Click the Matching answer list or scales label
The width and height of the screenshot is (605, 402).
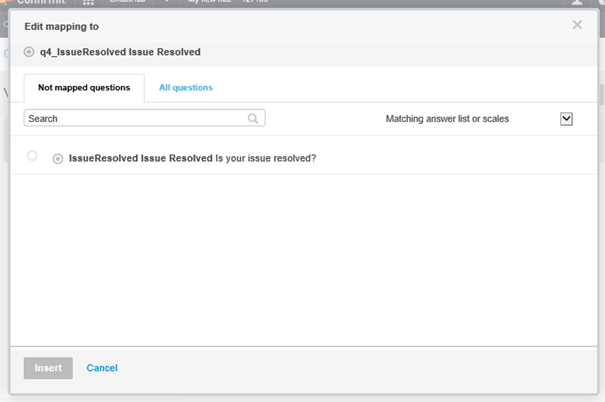[447, 119]
